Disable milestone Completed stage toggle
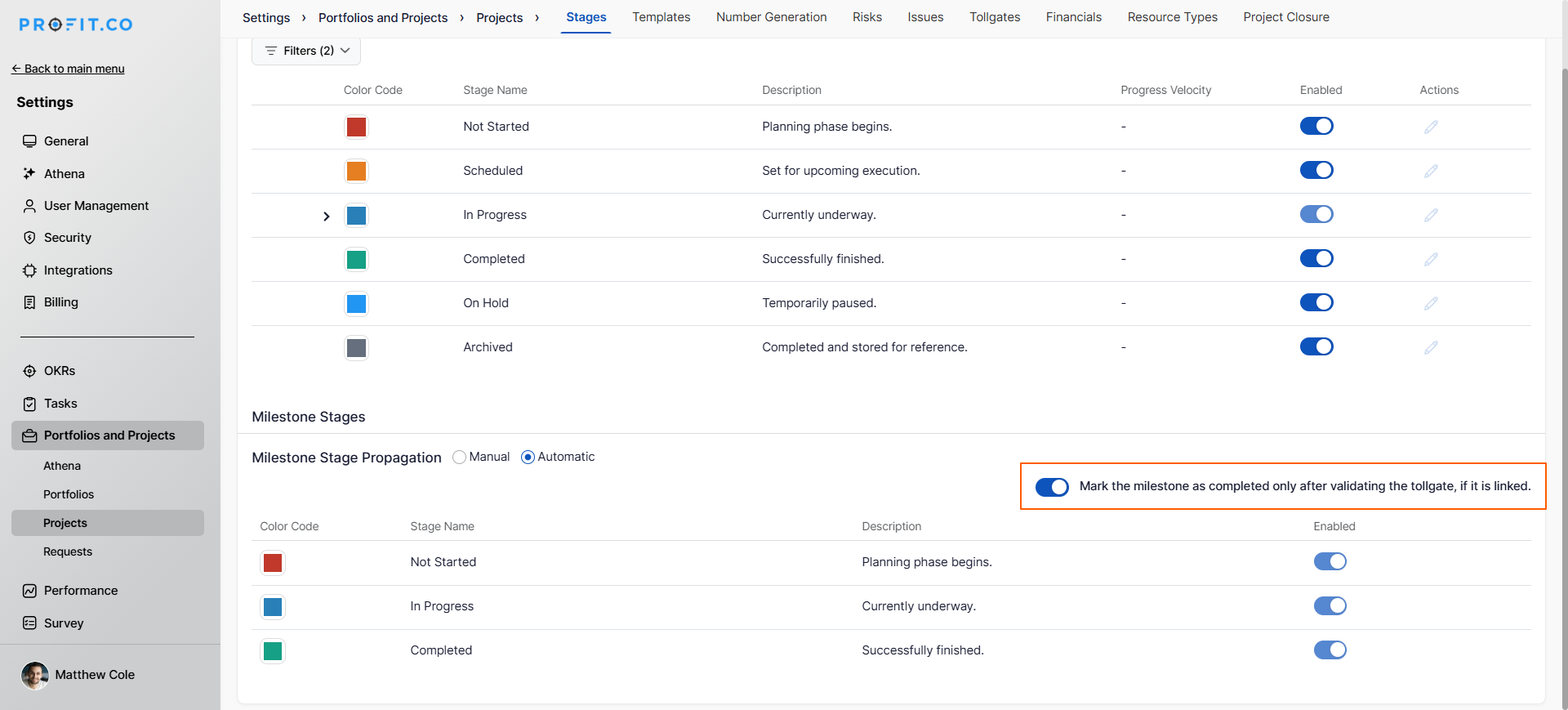The width and height of the screenshot is (1568, 710). point(1330,650)
